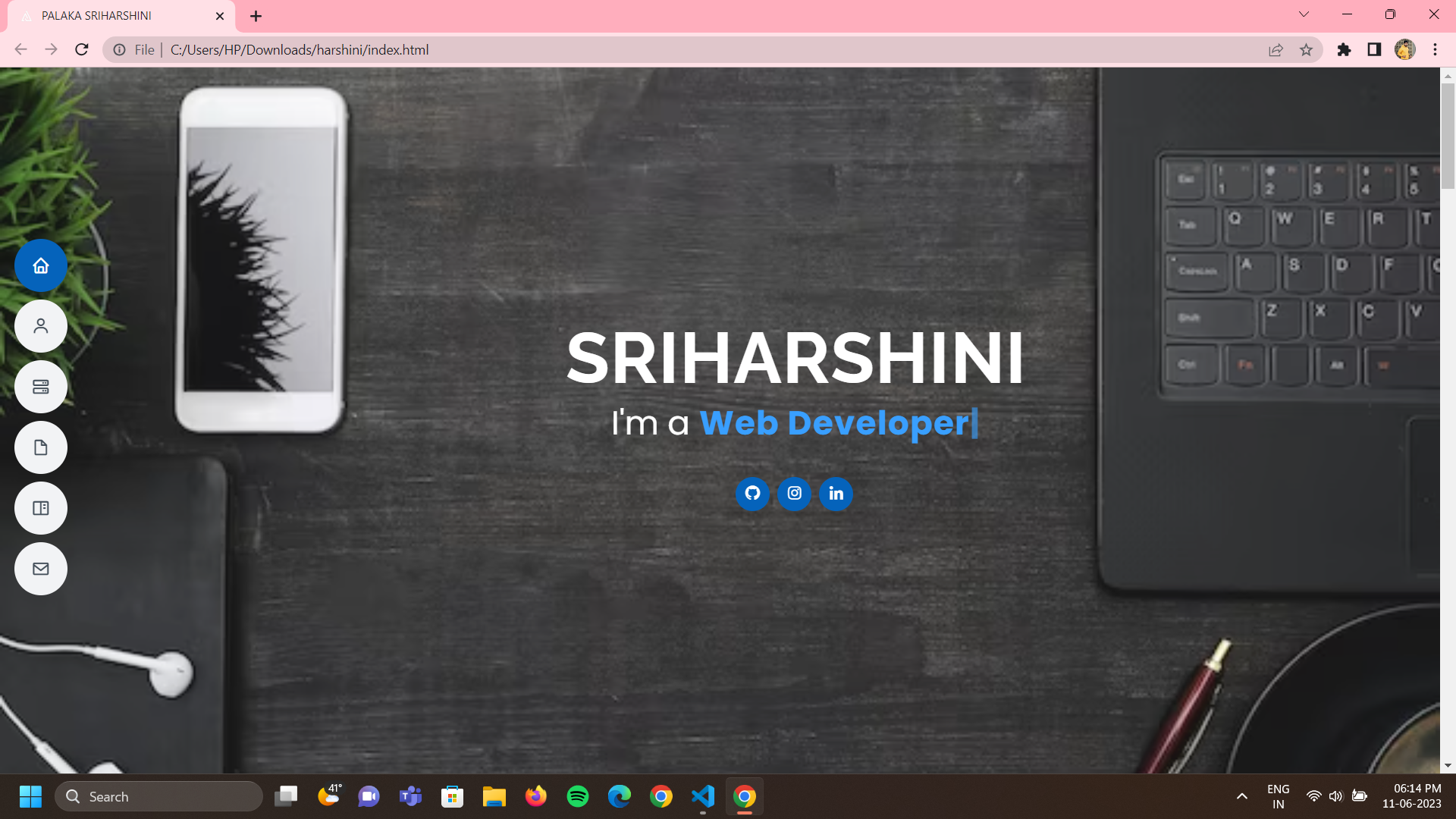View site information icon in address bar
Image resolution: width=1456 pixels, height=819 pixels.
[x=119, y=49]
